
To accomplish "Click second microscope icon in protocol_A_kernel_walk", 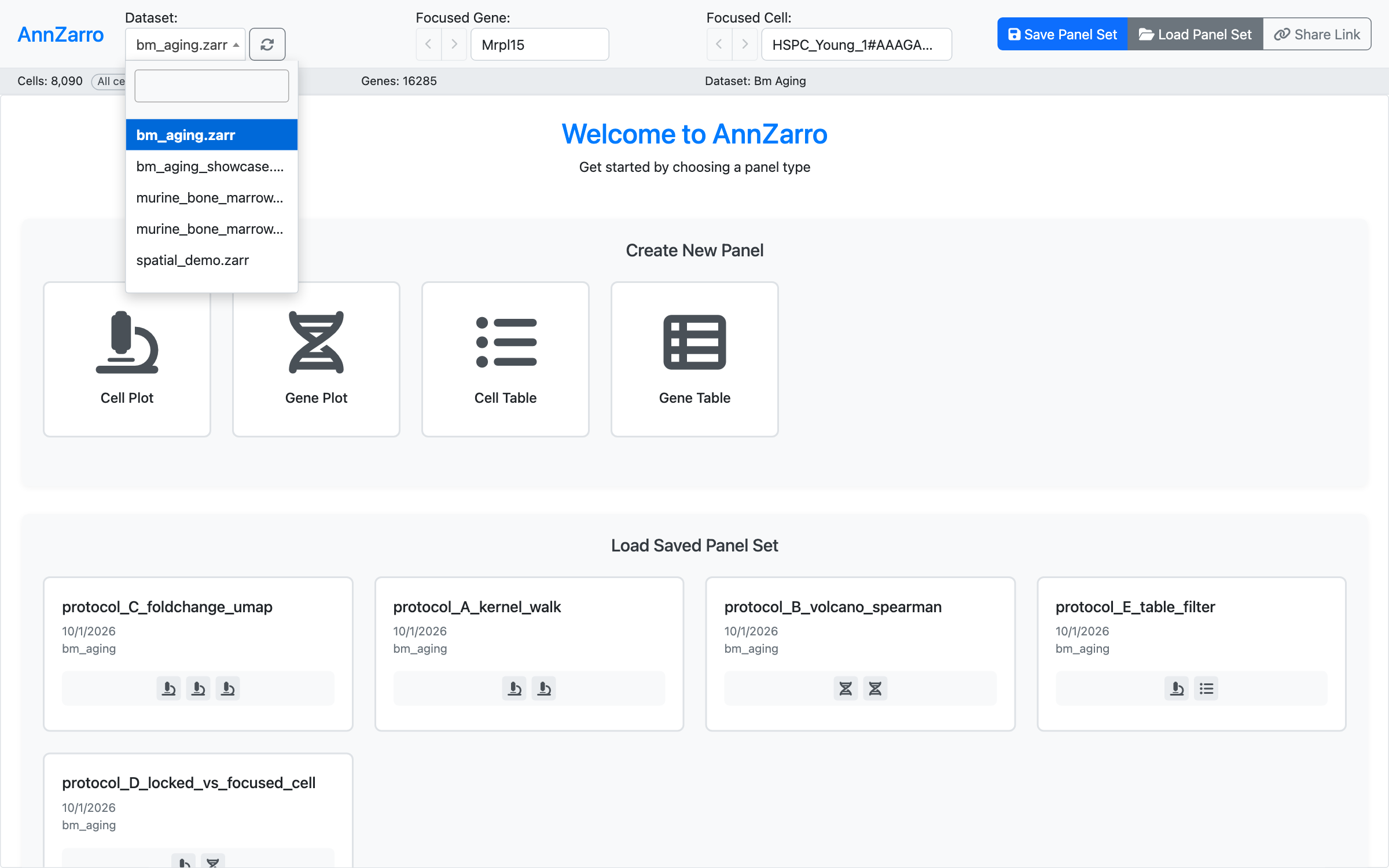I will pyautogui.click(x=544, y=689).
